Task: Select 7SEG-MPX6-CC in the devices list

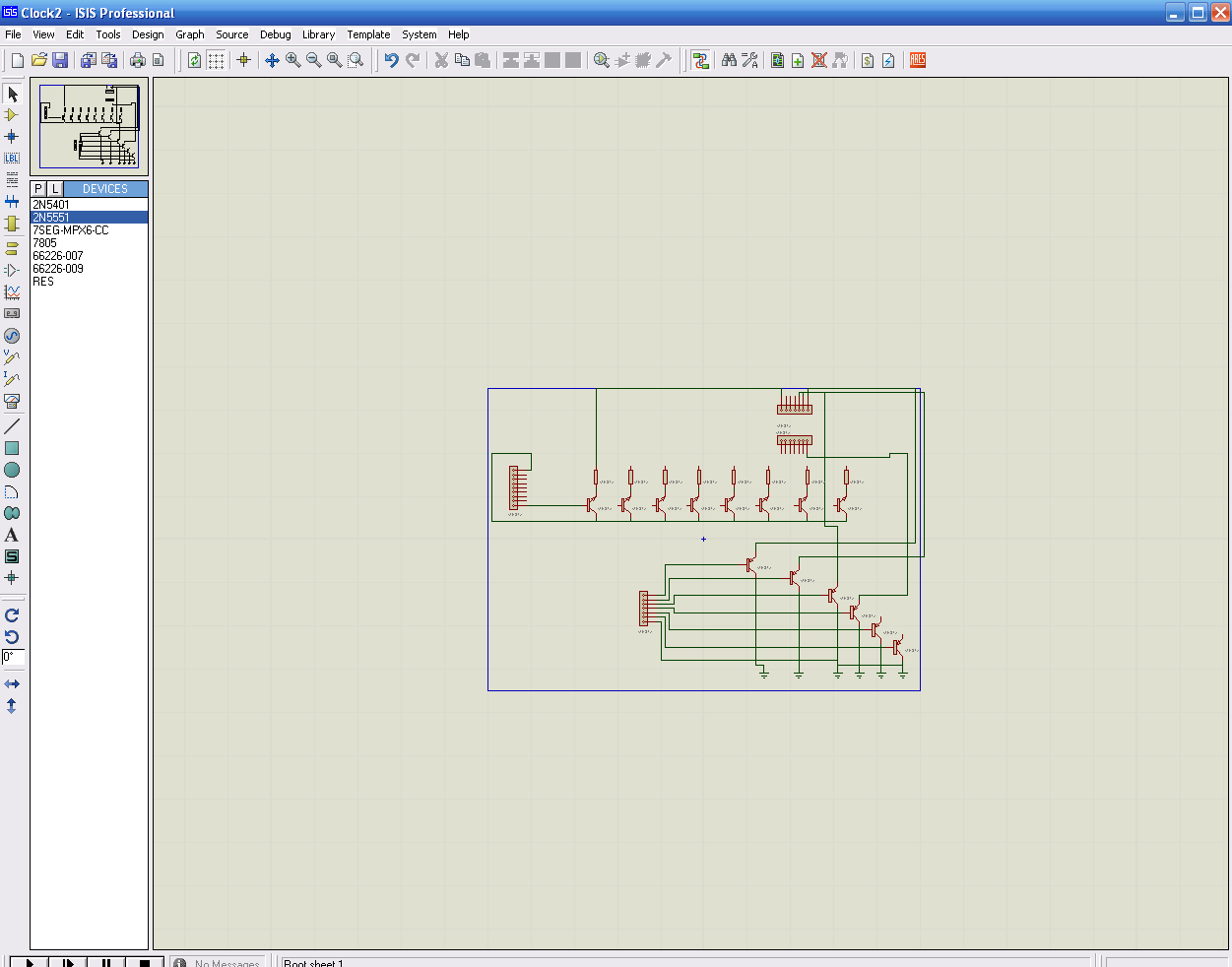Action: (71, 230)
